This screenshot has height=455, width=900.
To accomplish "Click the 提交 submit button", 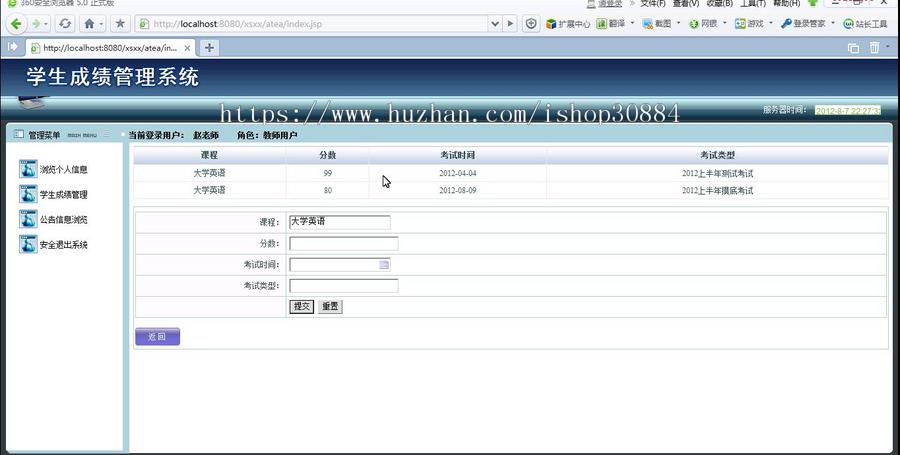I will [x=302, y=306].
